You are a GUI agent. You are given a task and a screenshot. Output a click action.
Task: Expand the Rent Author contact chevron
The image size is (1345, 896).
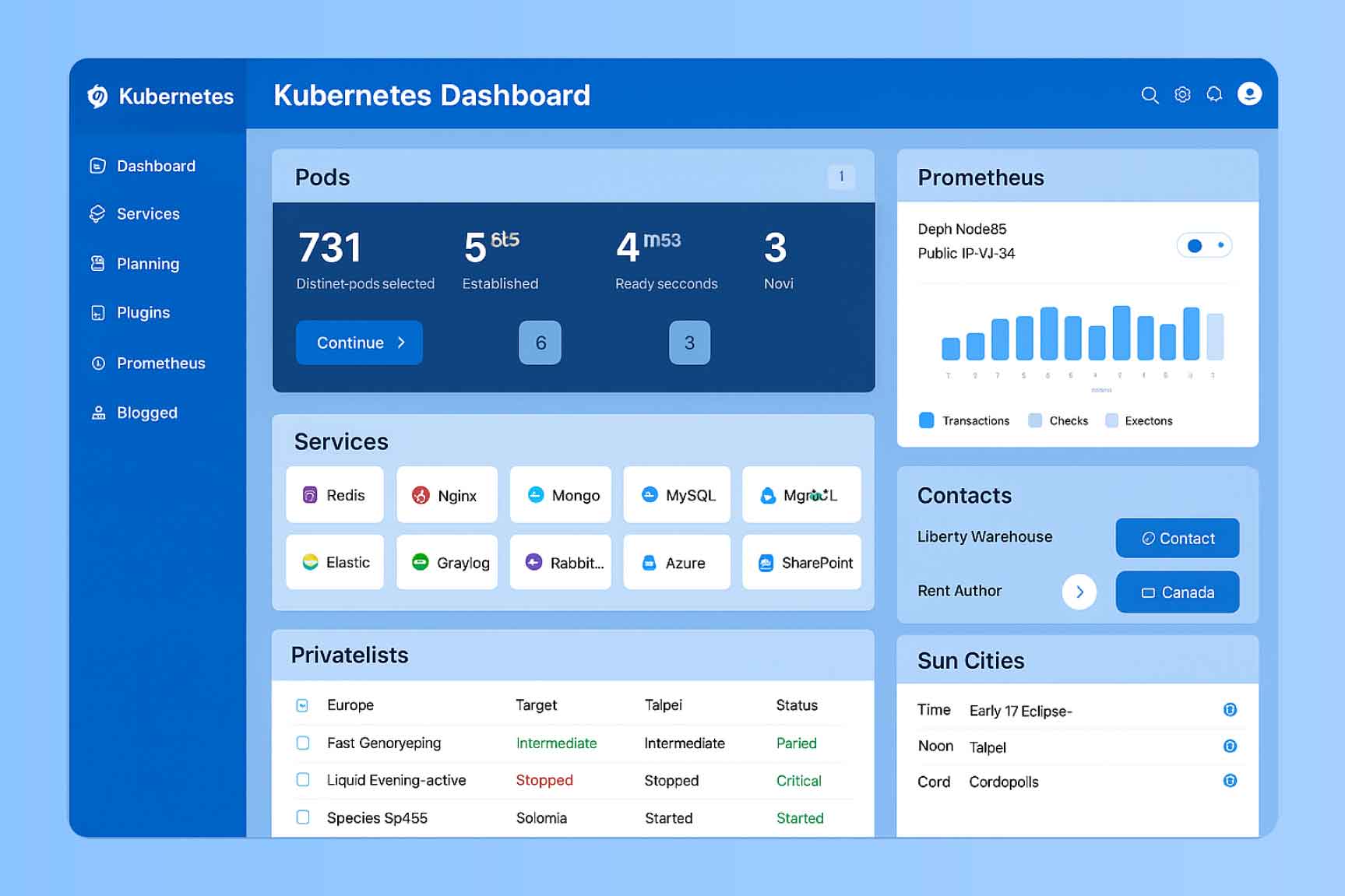(1079, 592)
